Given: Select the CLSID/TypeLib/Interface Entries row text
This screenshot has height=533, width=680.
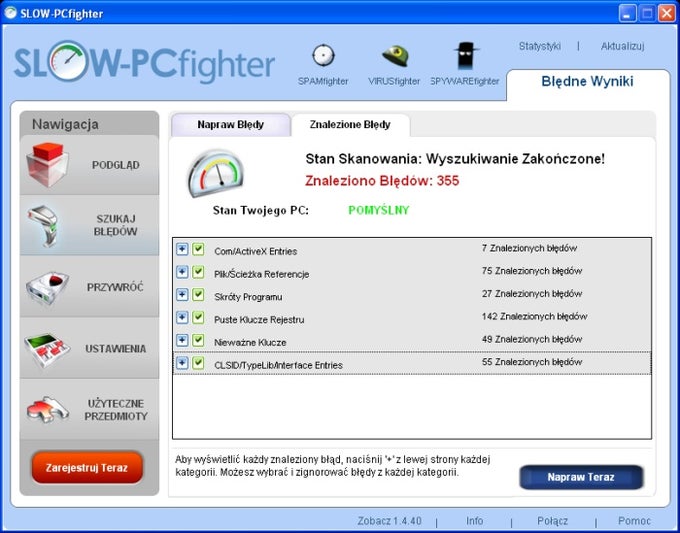Looking at the screenshot, I should (278, 365).
